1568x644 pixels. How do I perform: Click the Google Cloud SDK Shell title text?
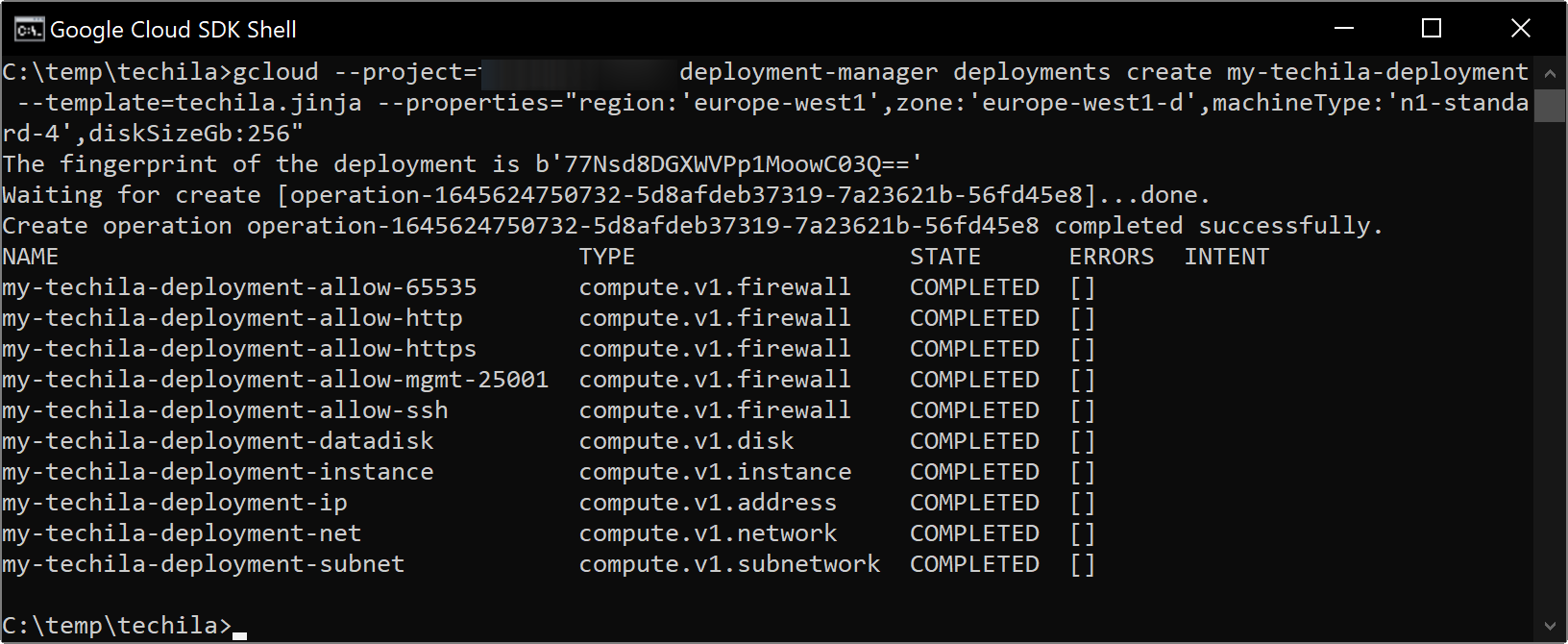click(x=173, y=30)
